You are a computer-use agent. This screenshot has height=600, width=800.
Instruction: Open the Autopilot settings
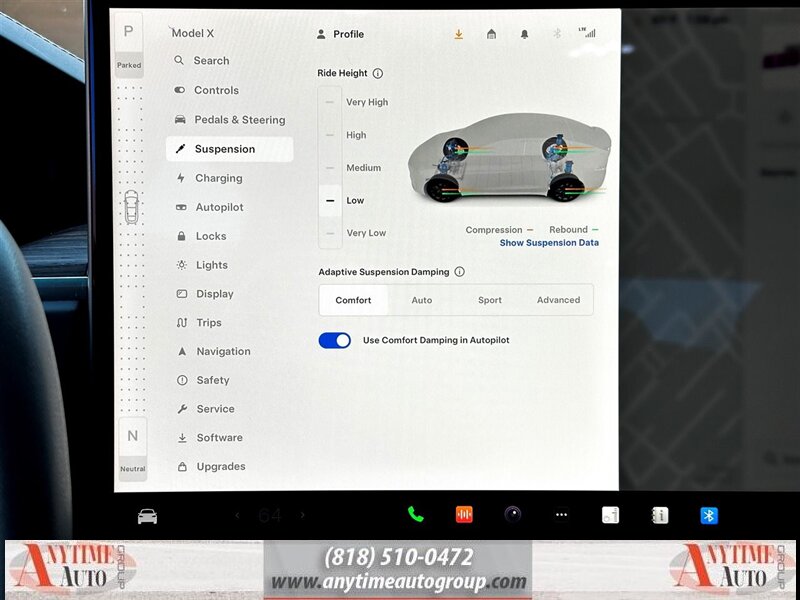click(210, 207)
